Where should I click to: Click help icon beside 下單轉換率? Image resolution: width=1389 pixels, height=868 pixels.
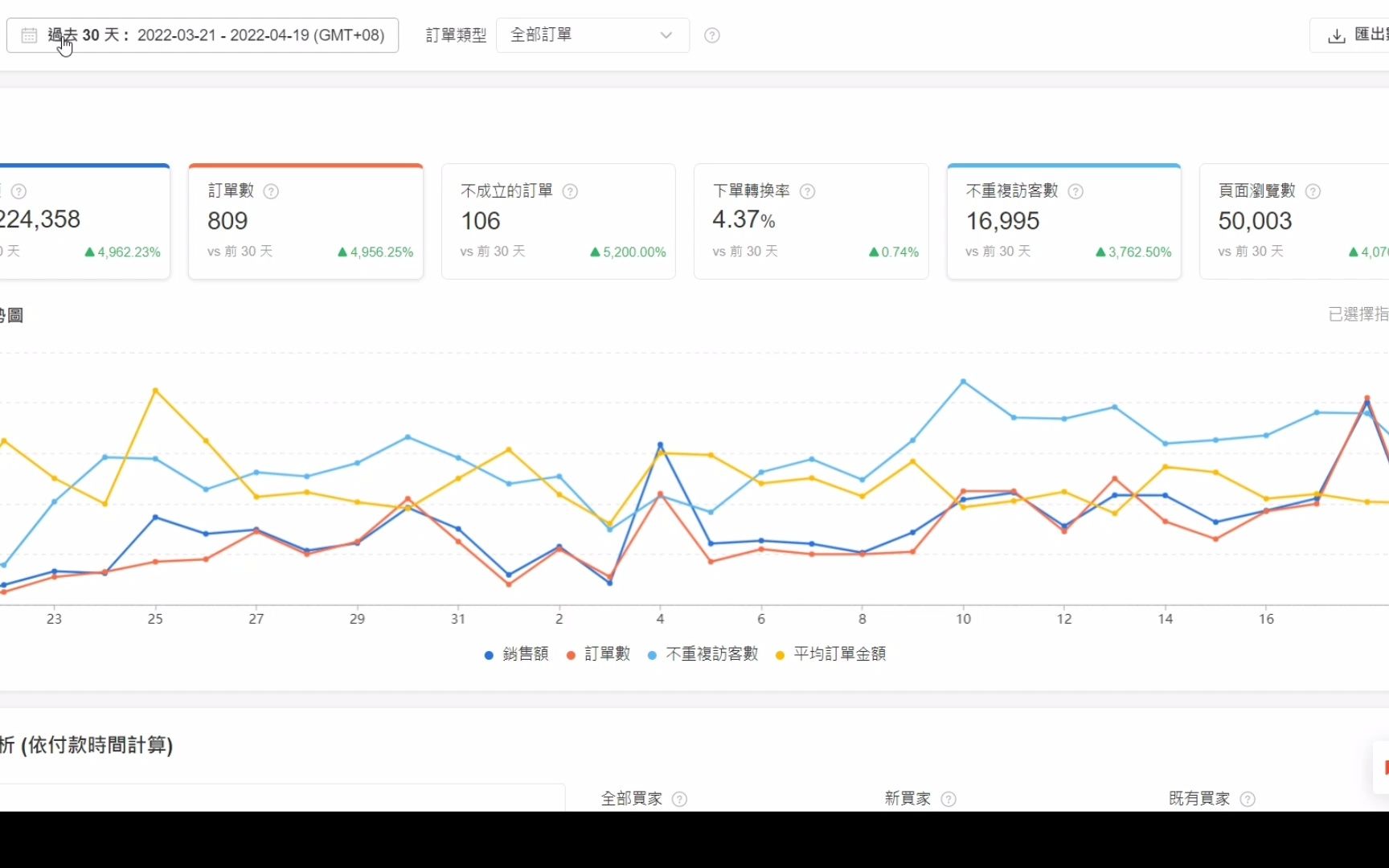click(x=808, y=191)
